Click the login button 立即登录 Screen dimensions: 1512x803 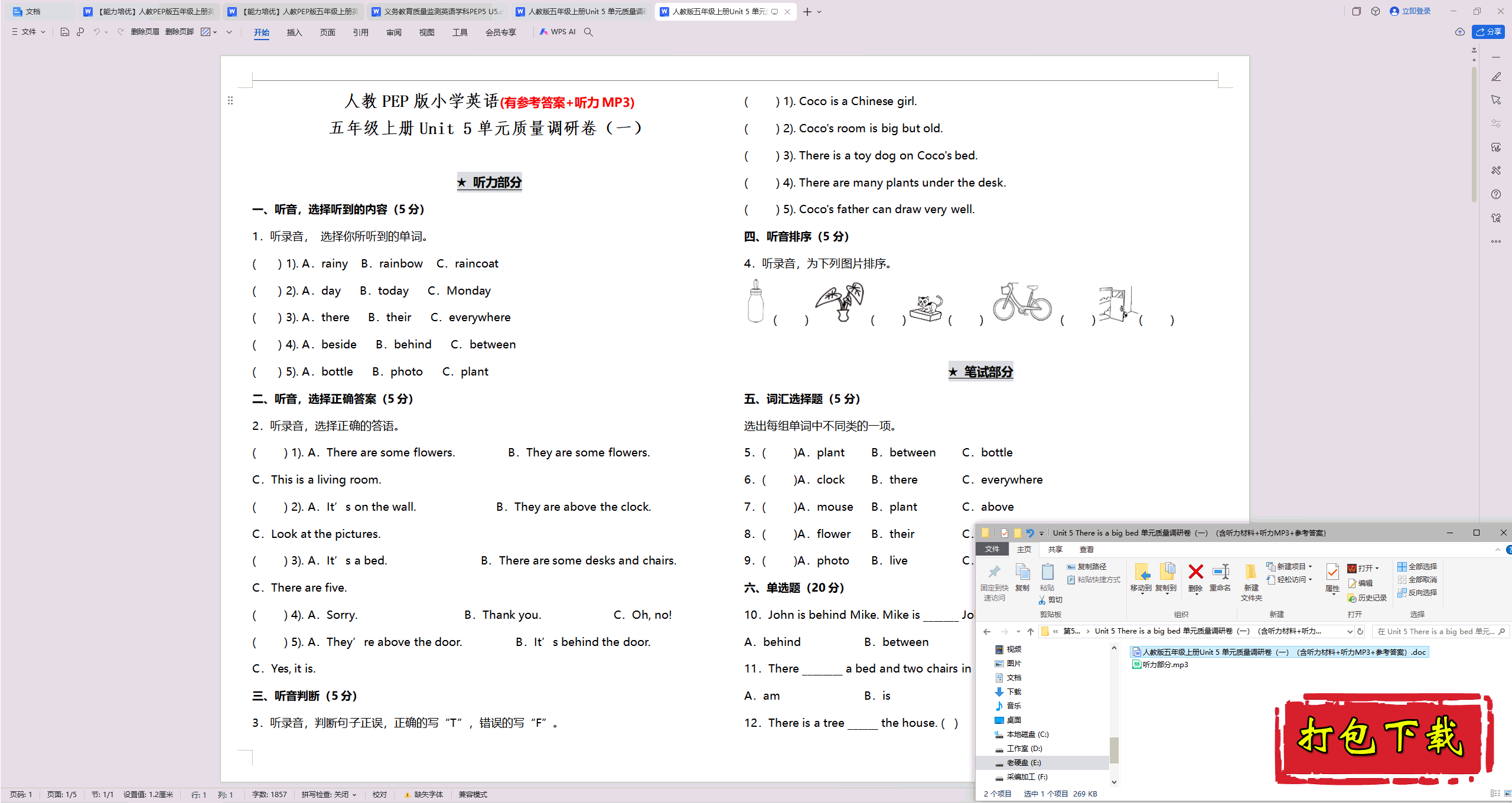coord(1410,11)
